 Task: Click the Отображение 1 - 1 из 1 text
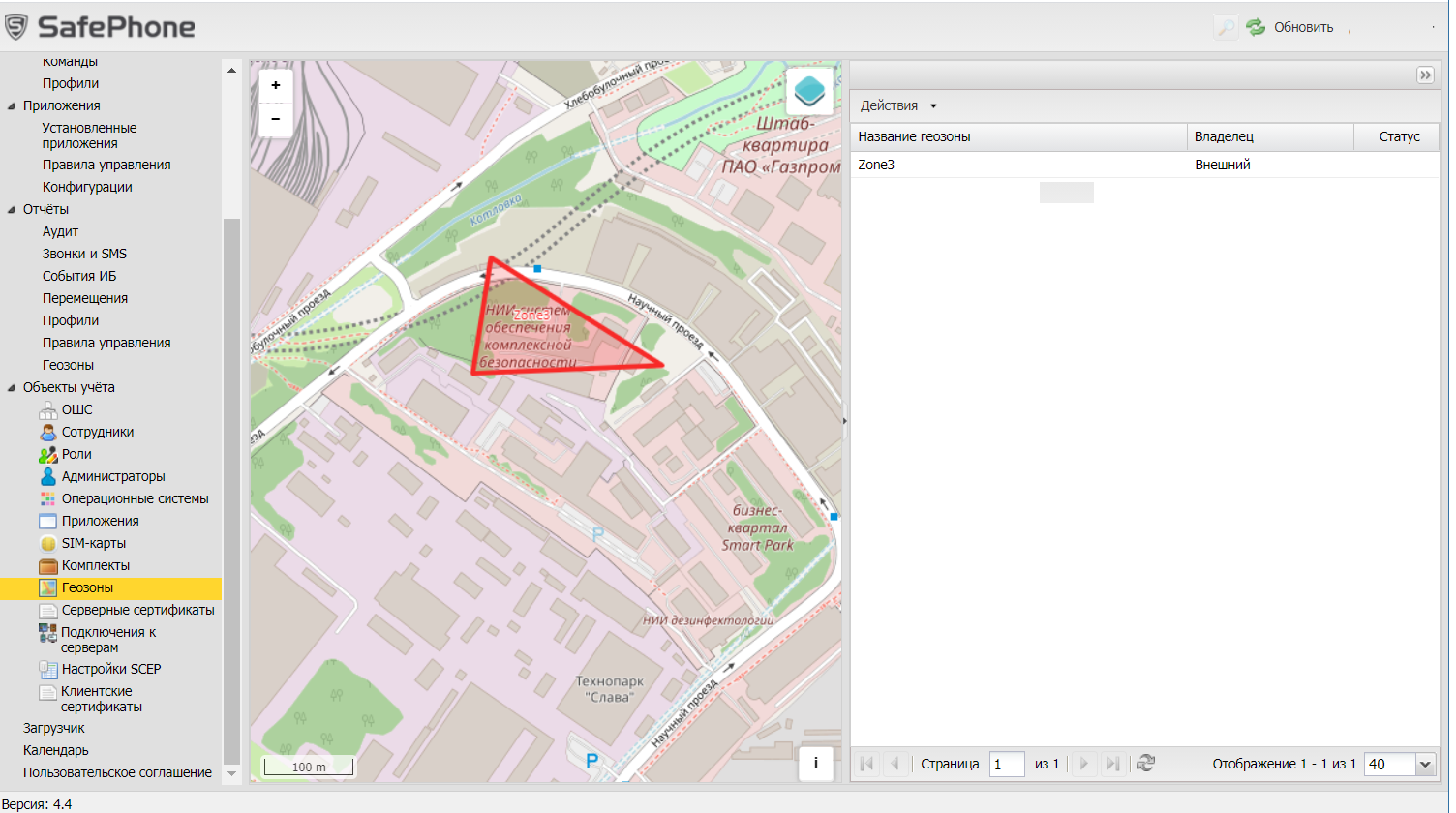(1285, 764)
